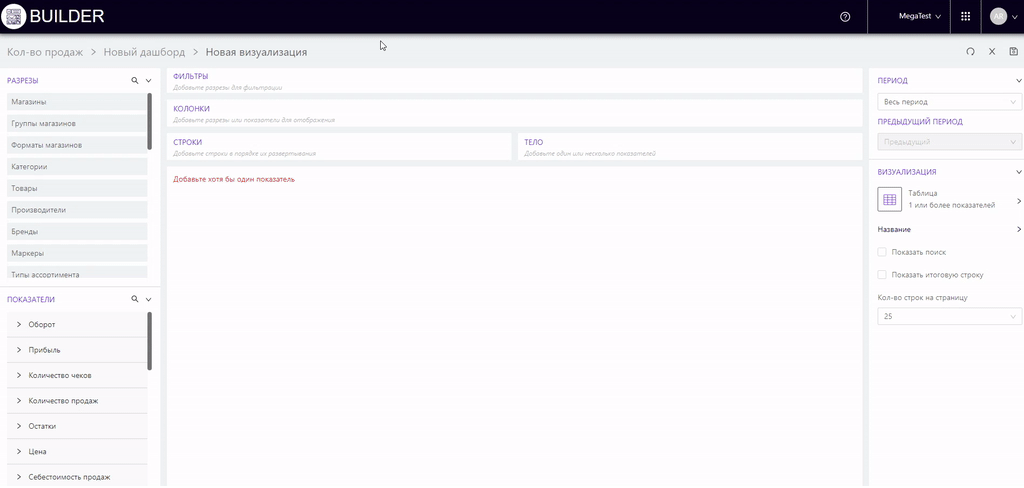Search in the Показатели panel
This screenshot has width=1024, height=488.
pyautogui.click(x=135, y=299)
